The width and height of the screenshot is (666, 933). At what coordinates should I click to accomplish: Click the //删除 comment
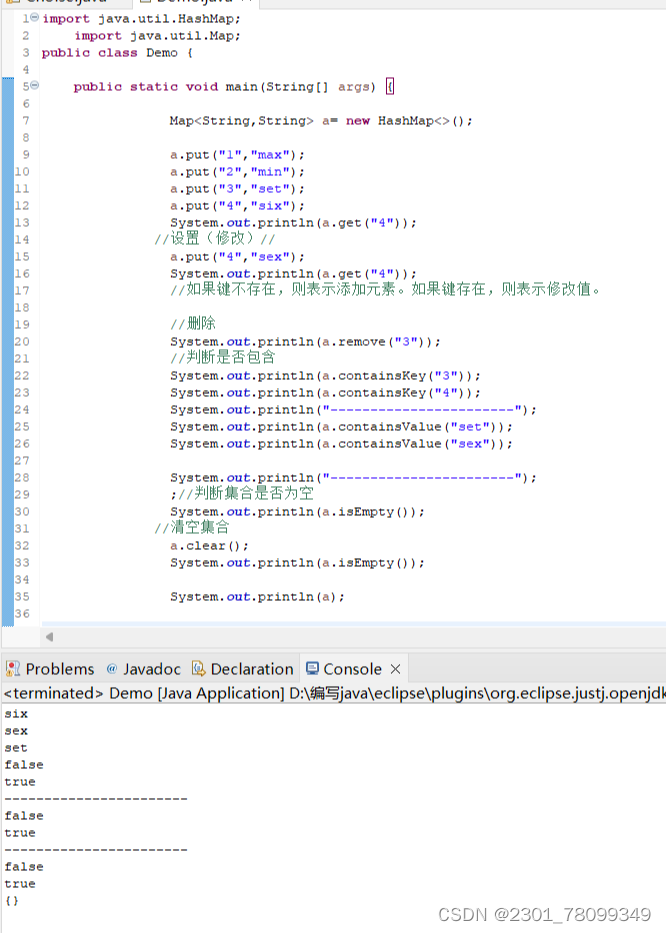(193, 324)
